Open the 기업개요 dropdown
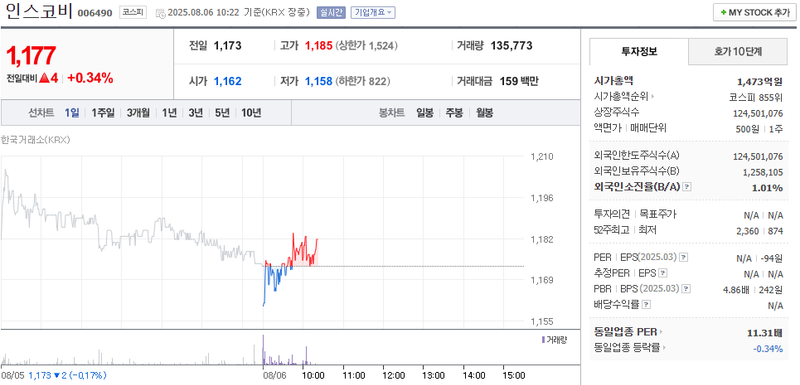Viewport: 800px width, 385px height. [x=373, y=13]
